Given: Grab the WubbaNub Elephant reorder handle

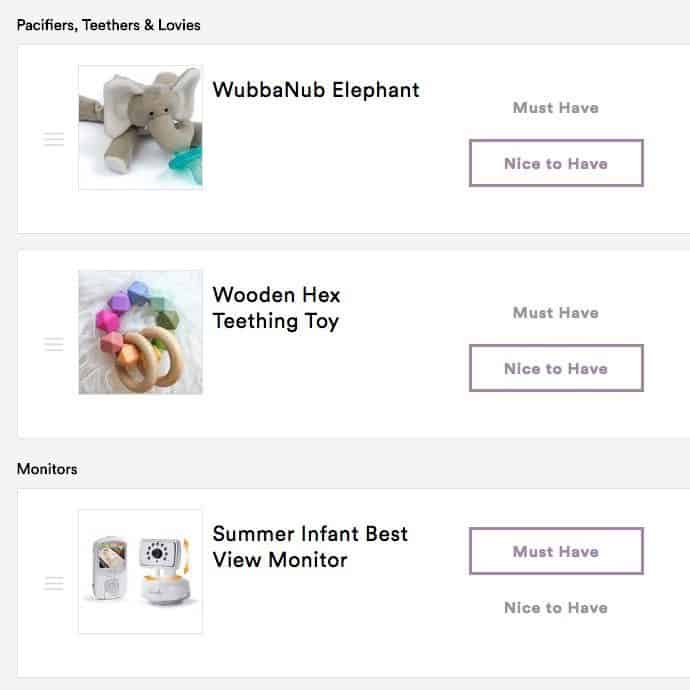Looking at the screenshot, I should [x=54, y=139].
